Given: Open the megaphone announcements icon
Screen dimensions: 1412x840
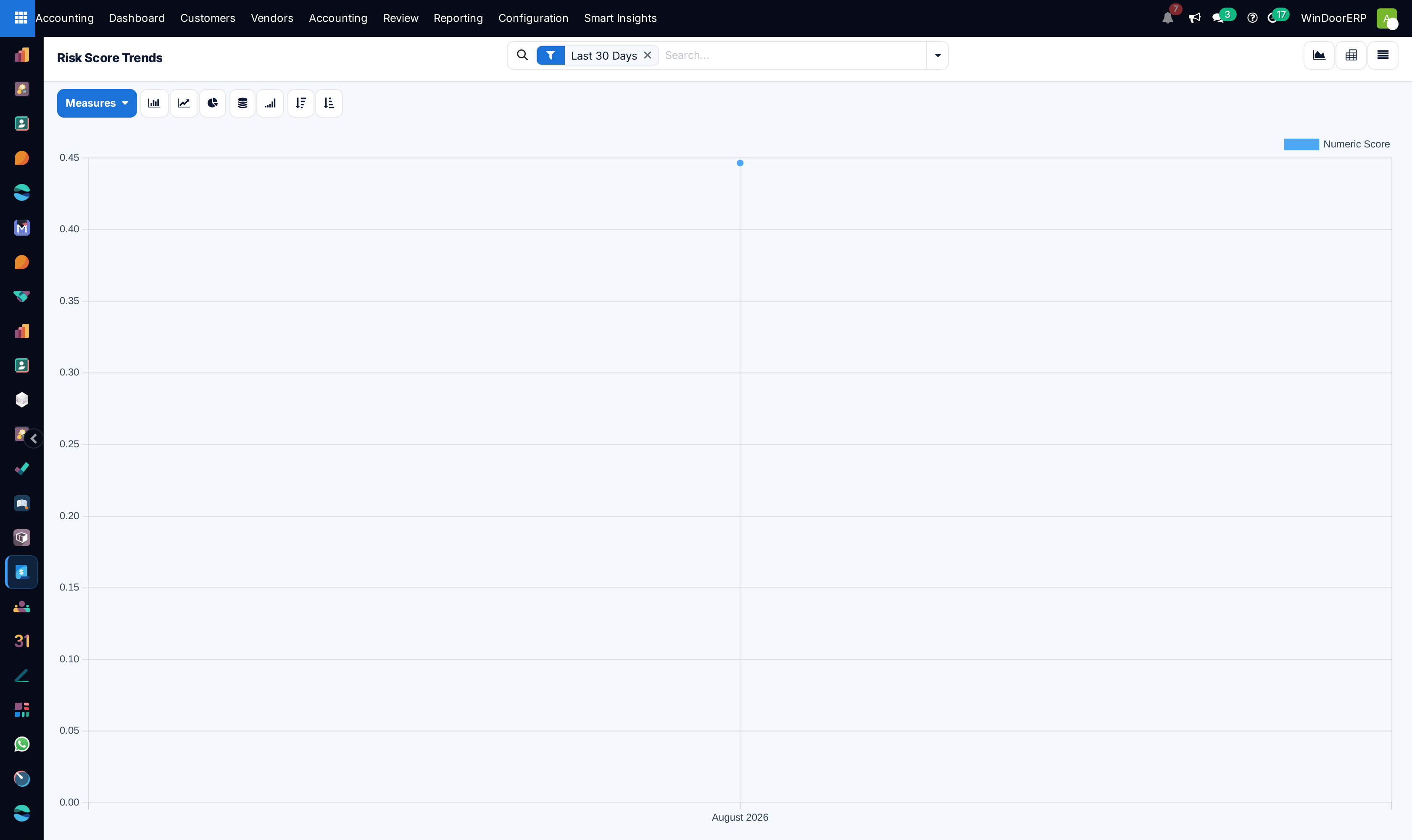Looking at the screenshot, I should [x=1194, y=18].
